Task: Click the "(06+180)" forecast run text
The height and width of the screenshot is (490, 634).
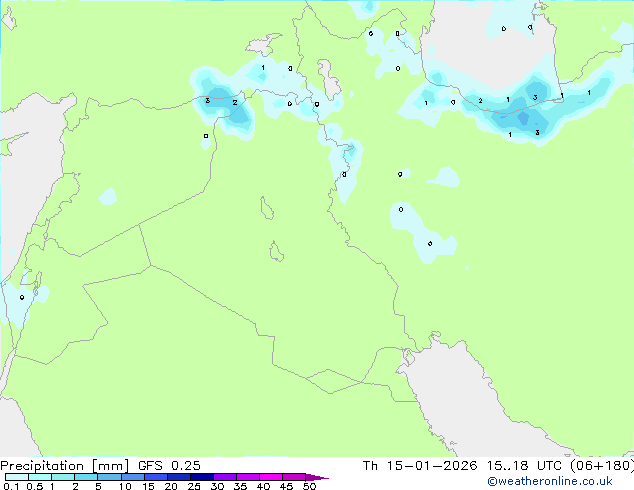Action: 602,466
